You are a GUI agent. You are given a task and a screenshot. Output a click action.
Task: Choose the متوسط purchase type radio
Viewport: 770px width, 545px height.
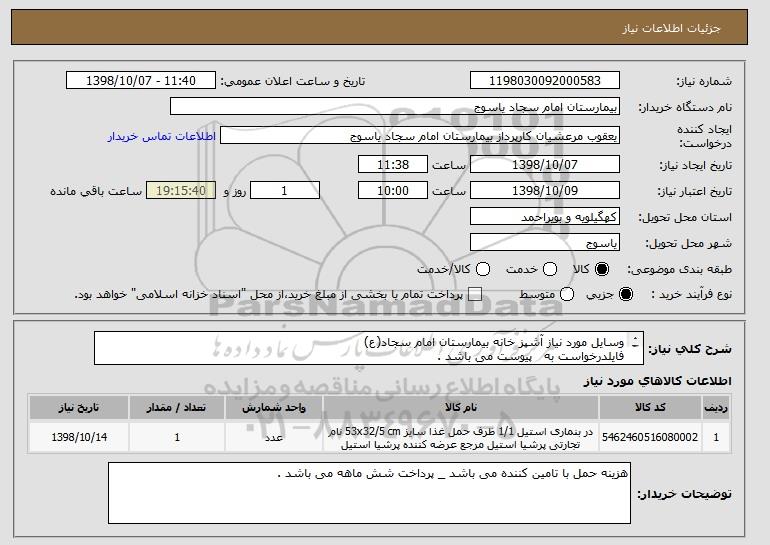point(567,294)
